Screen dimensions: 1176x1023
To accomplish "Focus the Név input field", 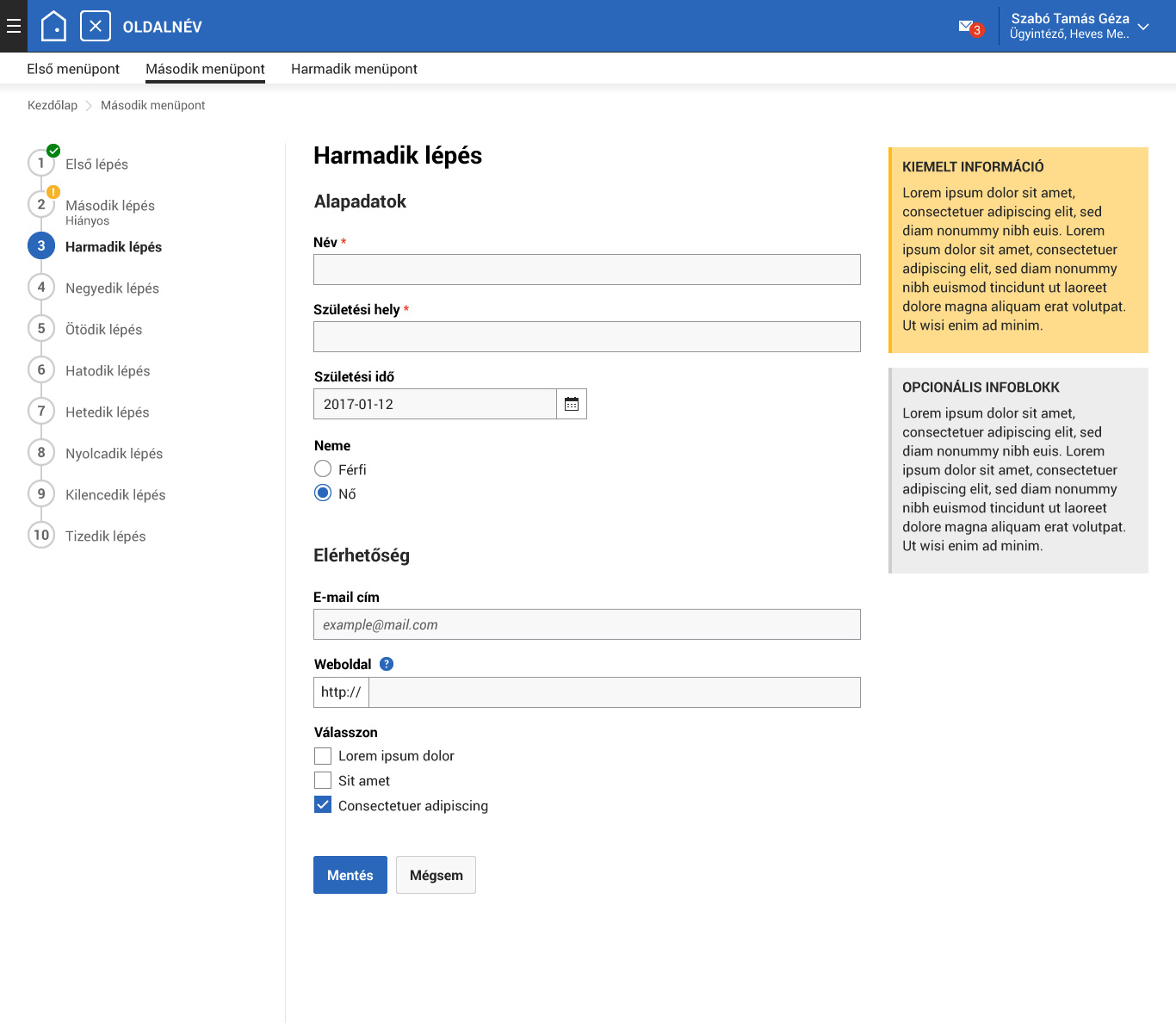I will [587, 270].
